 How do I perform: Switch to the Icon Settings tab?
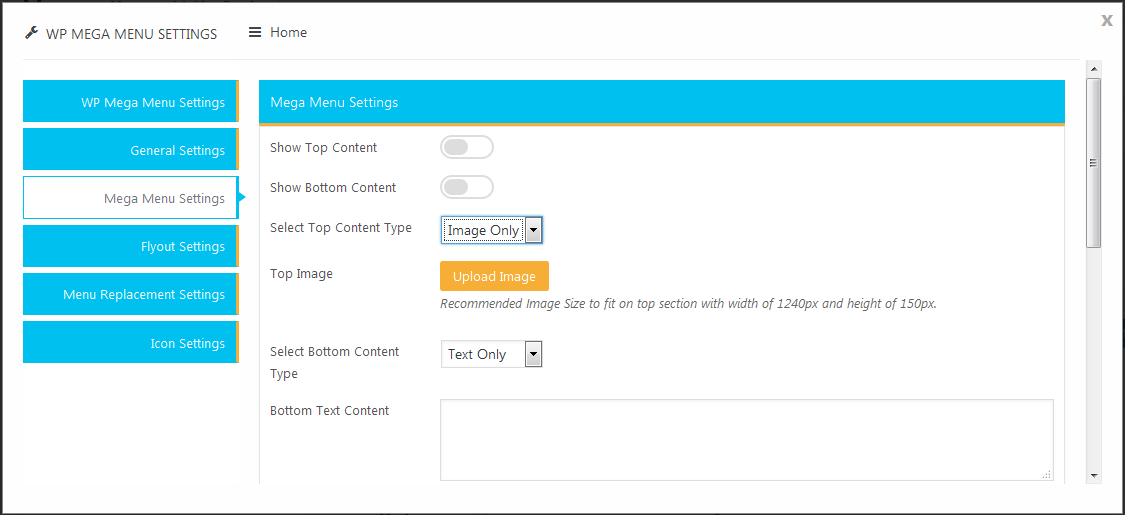(x=131, y=343)
